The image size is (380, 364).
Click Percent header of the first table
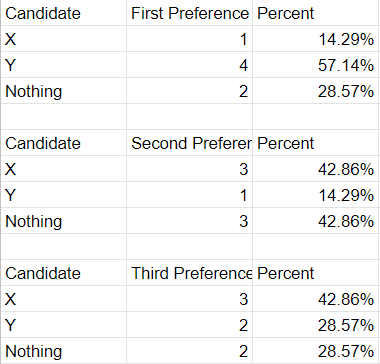315,13
